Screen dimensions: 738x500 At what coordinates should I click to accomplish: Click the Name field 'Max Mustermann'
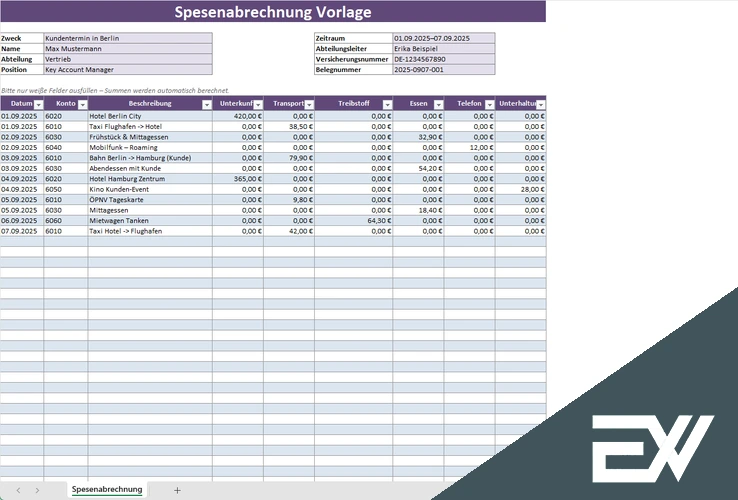tap(128, 48)
